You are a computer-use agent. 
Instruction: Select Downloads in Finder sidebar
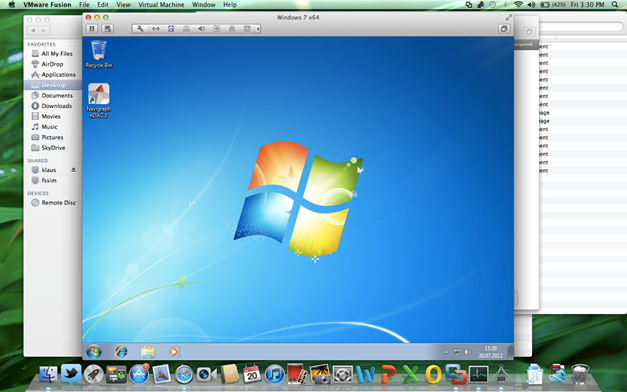pyautogui.click(x=53, y=106)
